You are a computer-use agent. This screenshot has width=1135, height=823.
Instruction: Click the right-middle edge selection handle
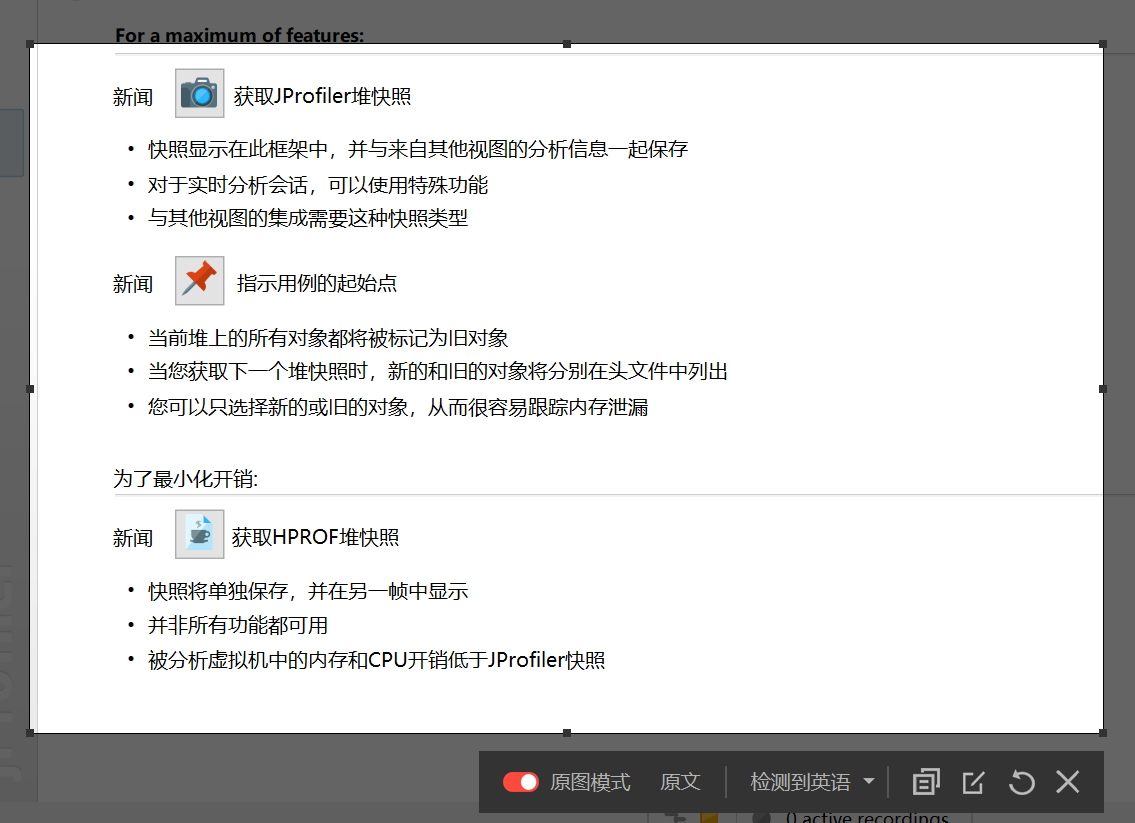1103,388
